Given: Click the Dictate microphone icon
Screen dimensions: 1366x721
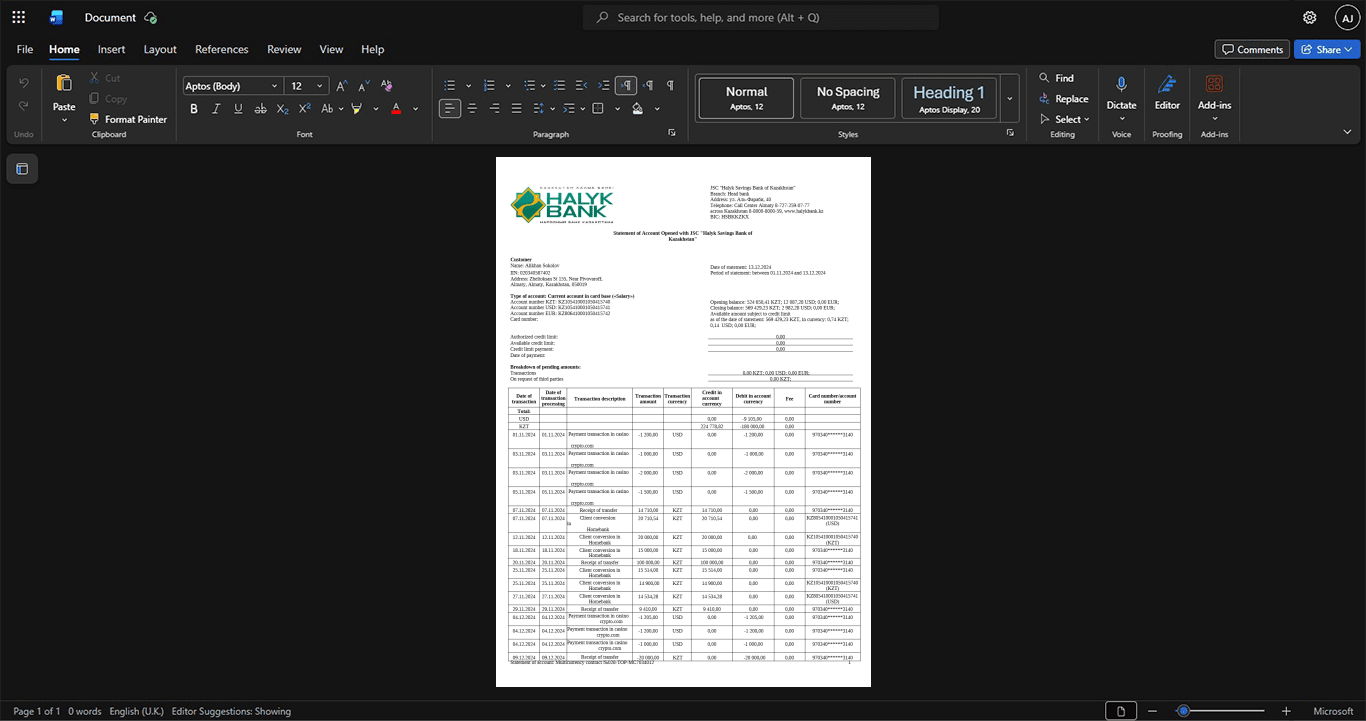Looking at the screenshot, I should [1121, 85].
